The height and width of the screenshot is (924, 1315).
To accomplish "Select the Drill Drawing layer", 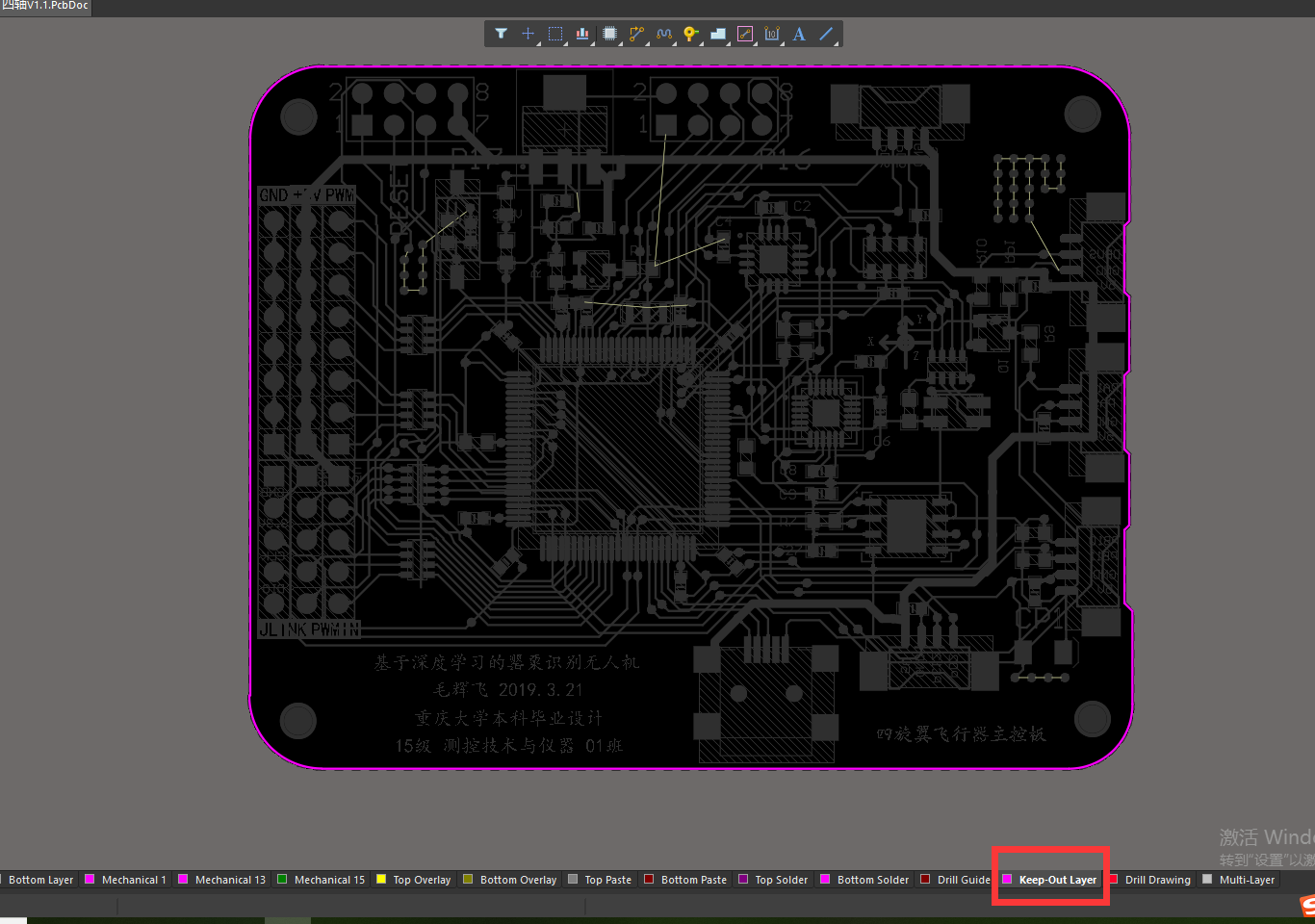I will click(1158, 879).
